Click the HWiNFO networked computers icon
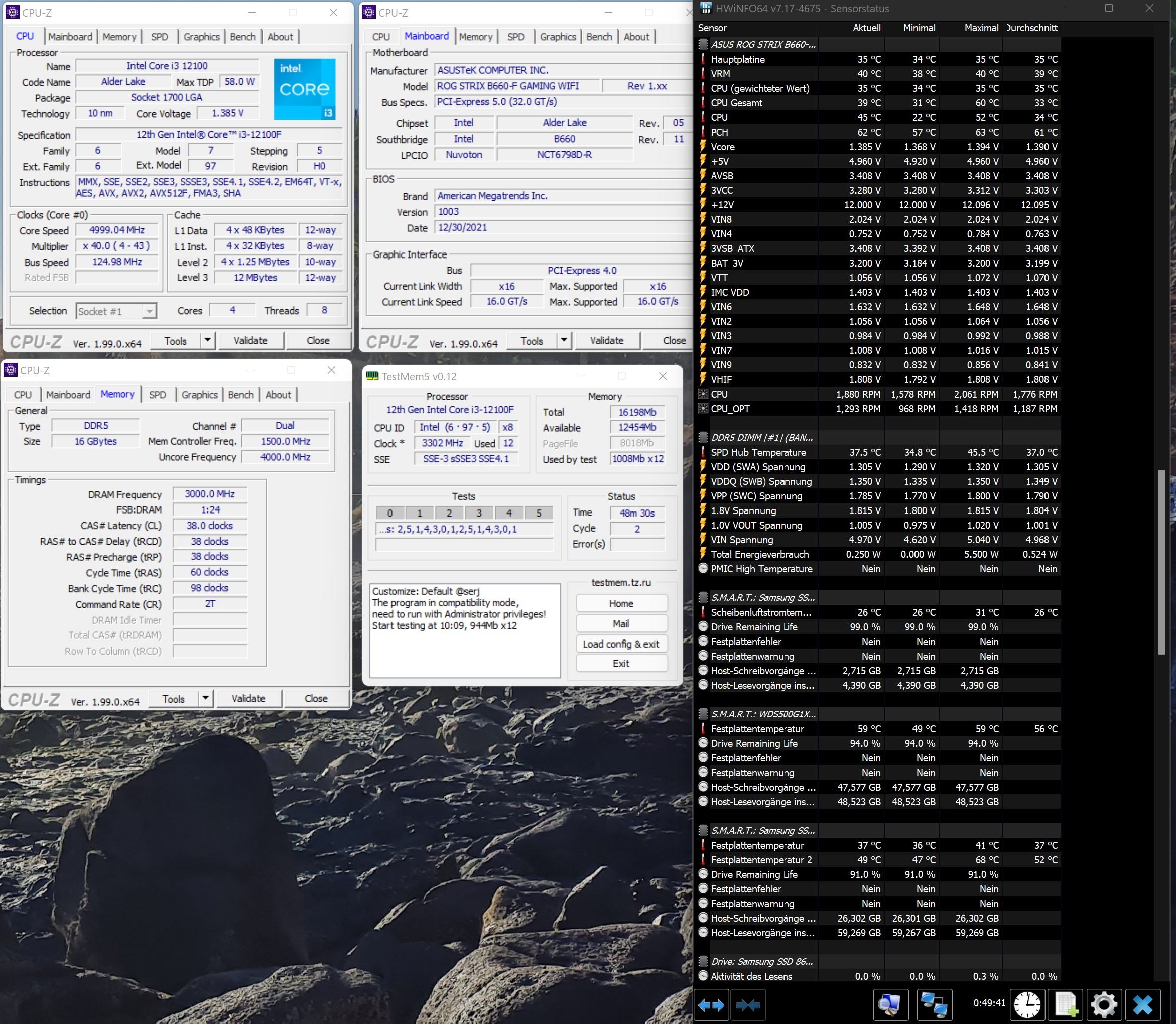1176x1024 pixels. click(934, 1004)
